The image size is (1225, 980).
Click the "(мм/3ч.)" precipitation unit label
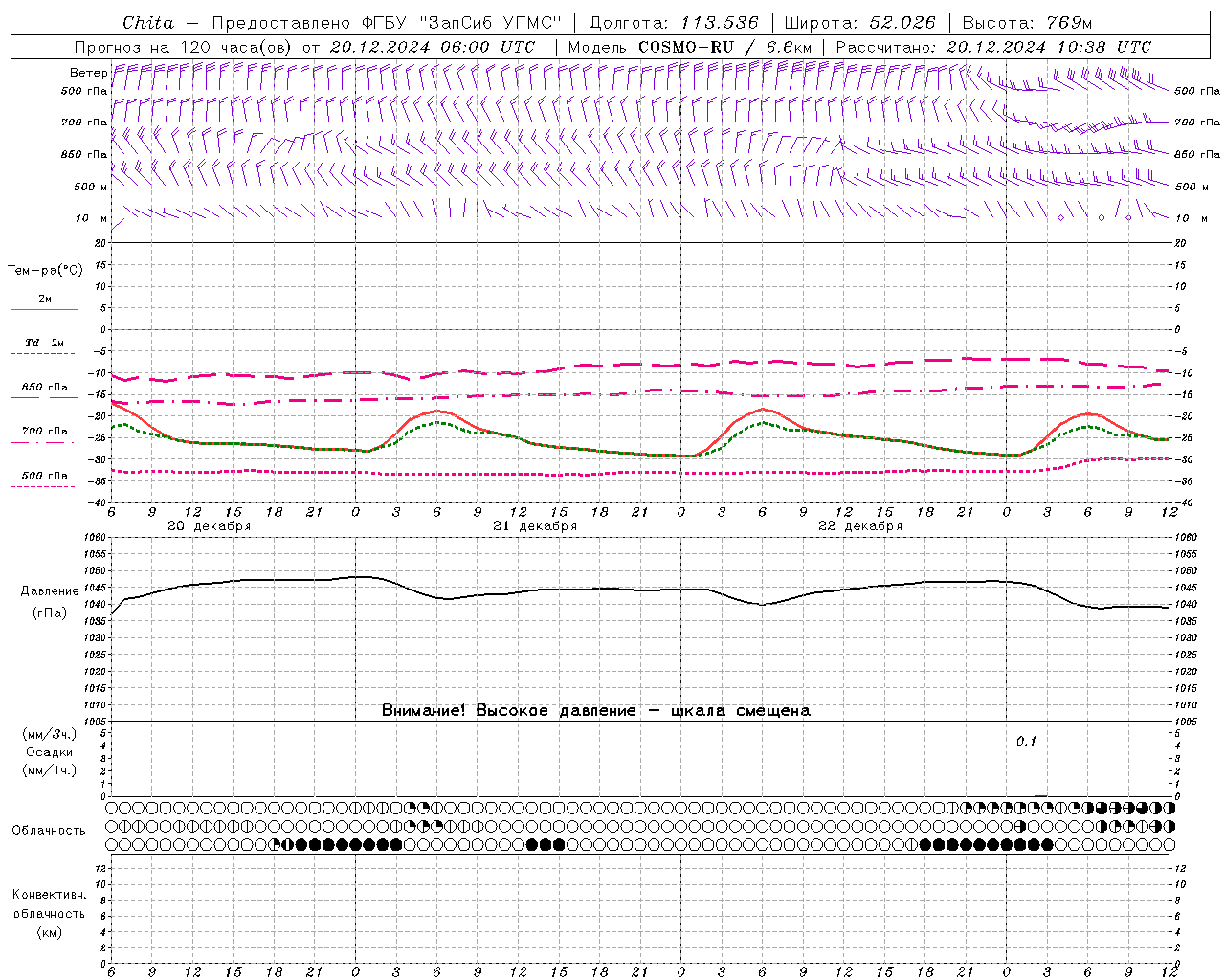point(50,734)
